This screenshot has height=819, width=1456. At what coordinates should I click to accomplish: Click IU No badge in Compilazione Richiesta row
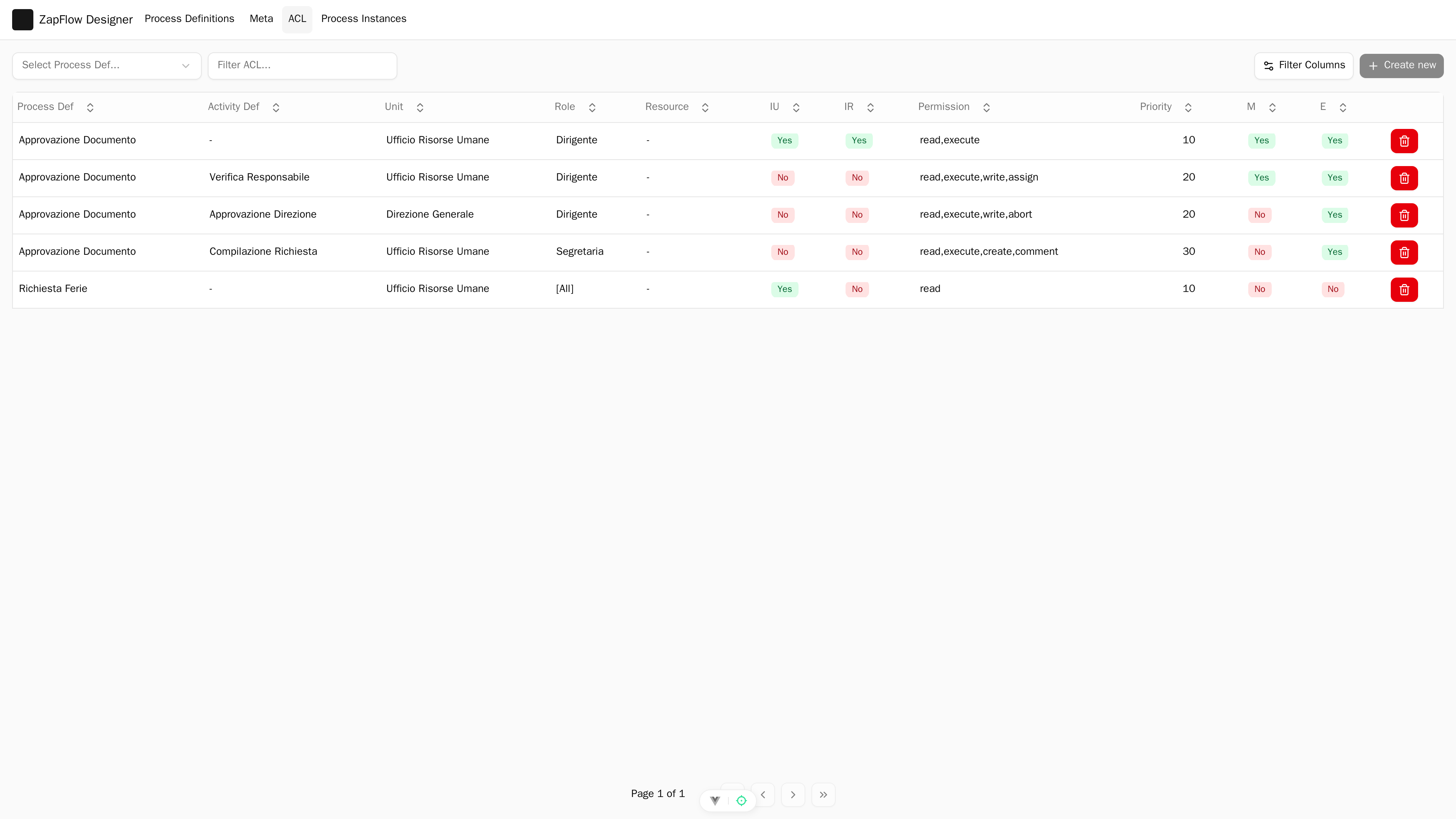coord(782,252)
